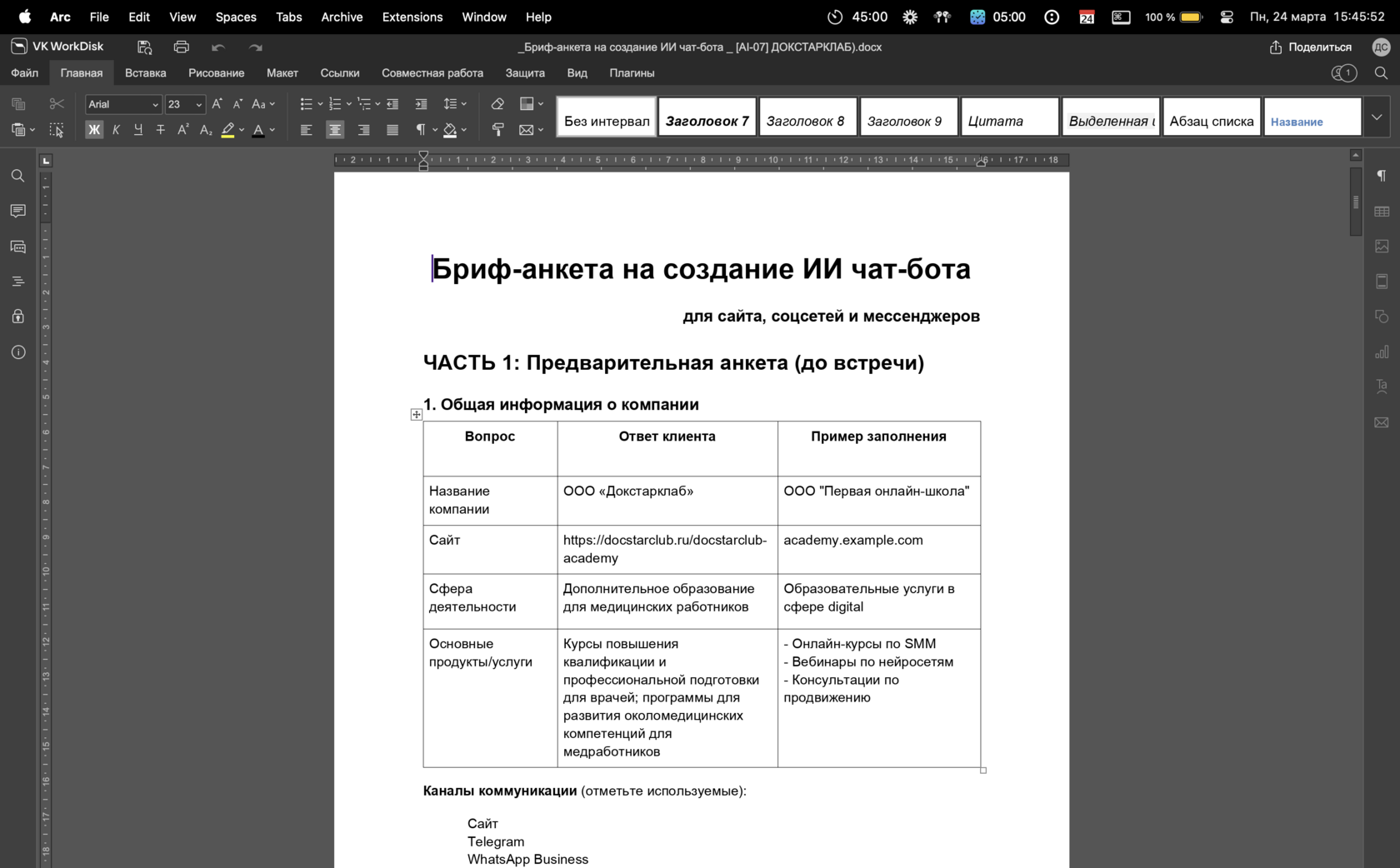The height and width of the screenshot is (868, 1400).
Task: Justify the paragraph text
Action: (x=392, y=130)
